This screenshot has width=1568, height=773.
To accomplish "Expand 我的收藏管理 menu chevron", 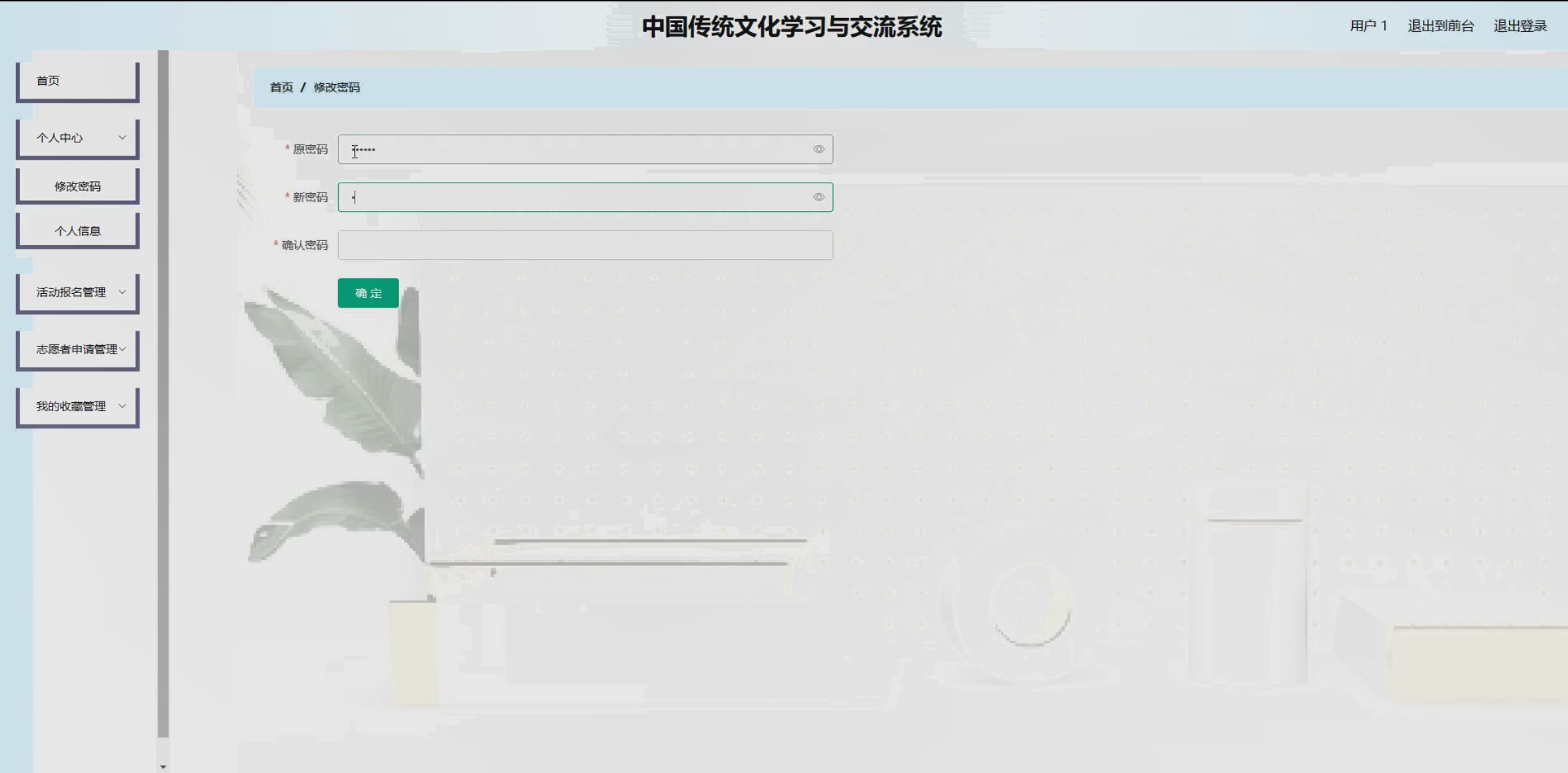I will [x=122, y=406].
